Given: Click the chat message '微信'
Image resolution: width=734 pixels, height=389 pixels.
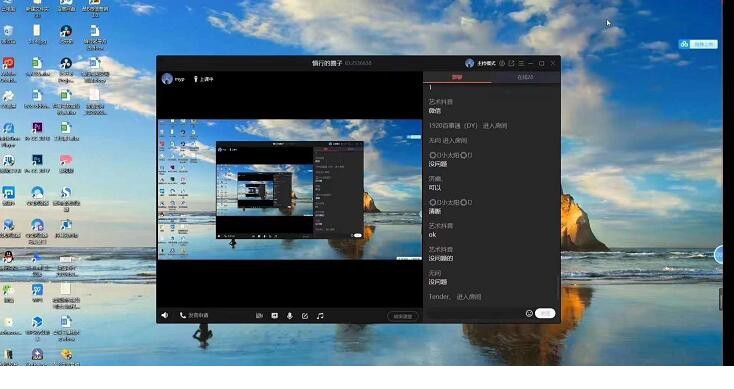Looking at the screenshot, I should click(x=435, y=111).
